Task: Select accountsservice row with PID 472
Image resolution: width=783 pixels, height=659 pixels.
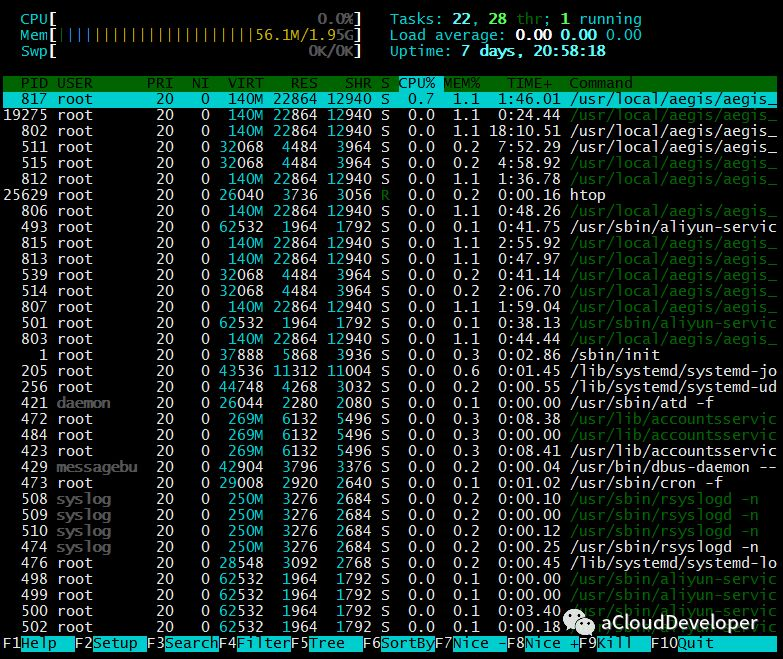Action: 390,419
